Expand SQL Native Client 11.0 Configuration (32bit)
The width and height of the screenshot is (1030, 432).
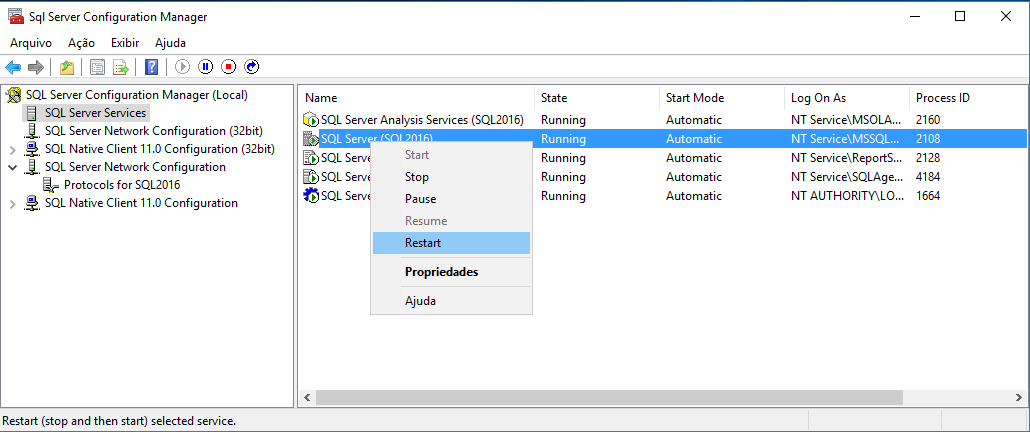12,149
